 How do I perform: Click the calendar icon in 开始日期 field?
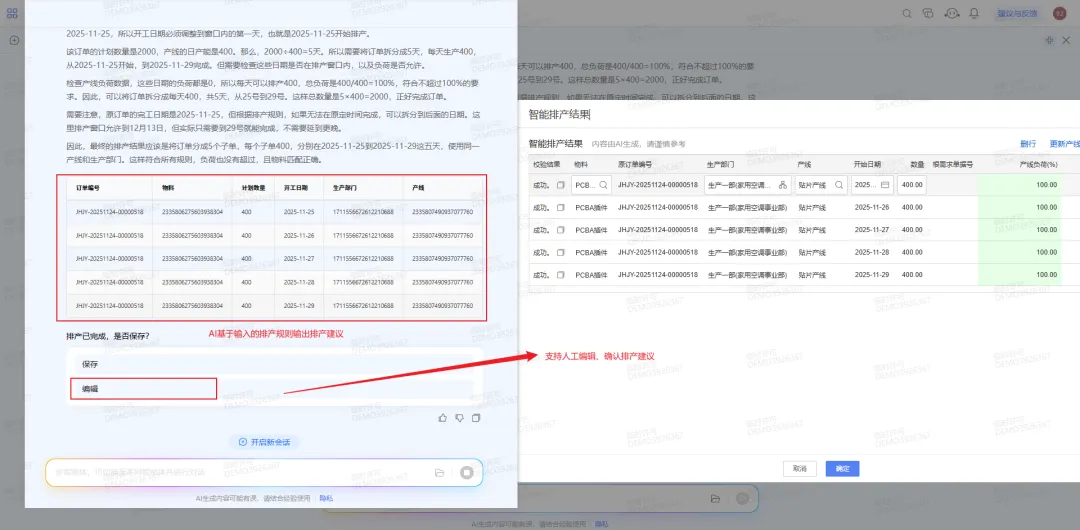[884, 185]
